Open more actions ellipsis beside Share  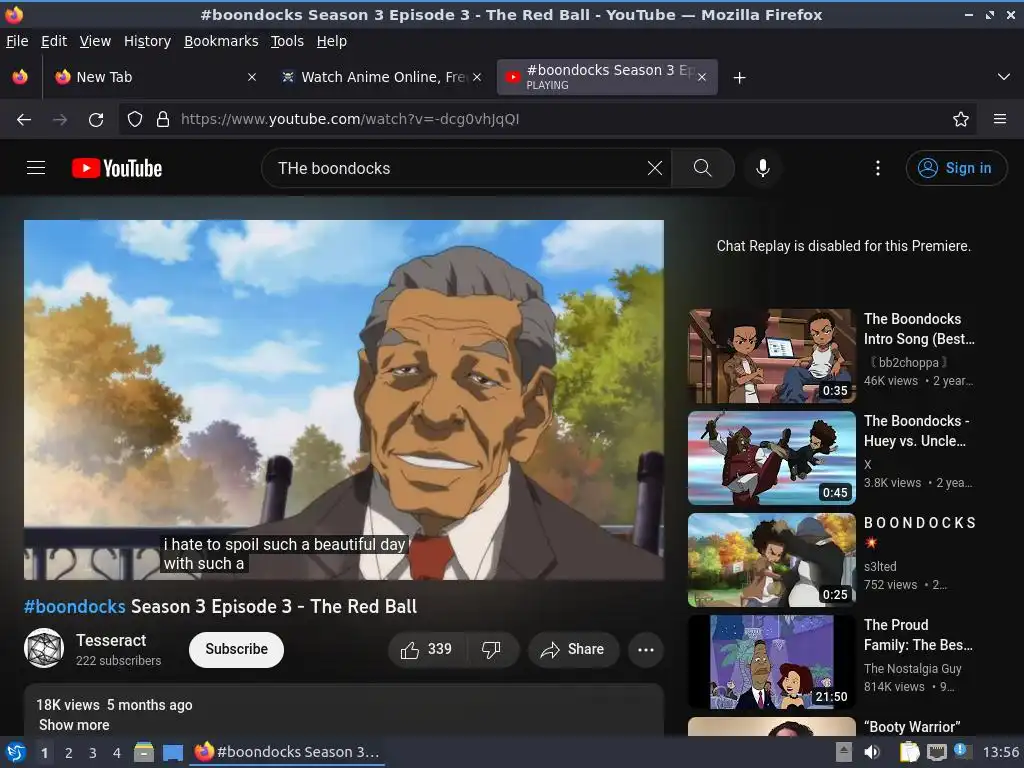coord(646,649)
